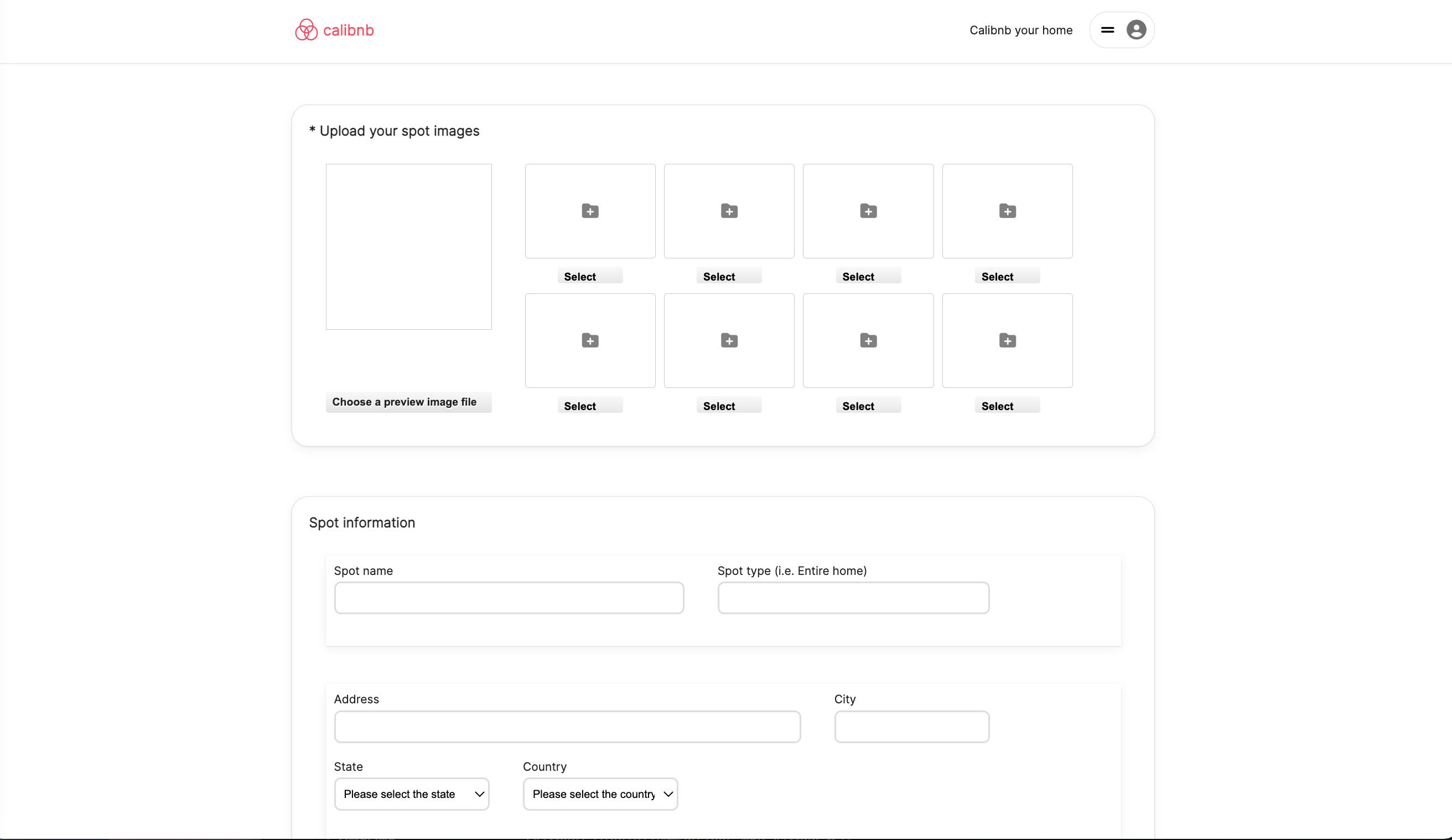Click the user profile avatar icon

pyautogui.click(x=1135, y=30)
